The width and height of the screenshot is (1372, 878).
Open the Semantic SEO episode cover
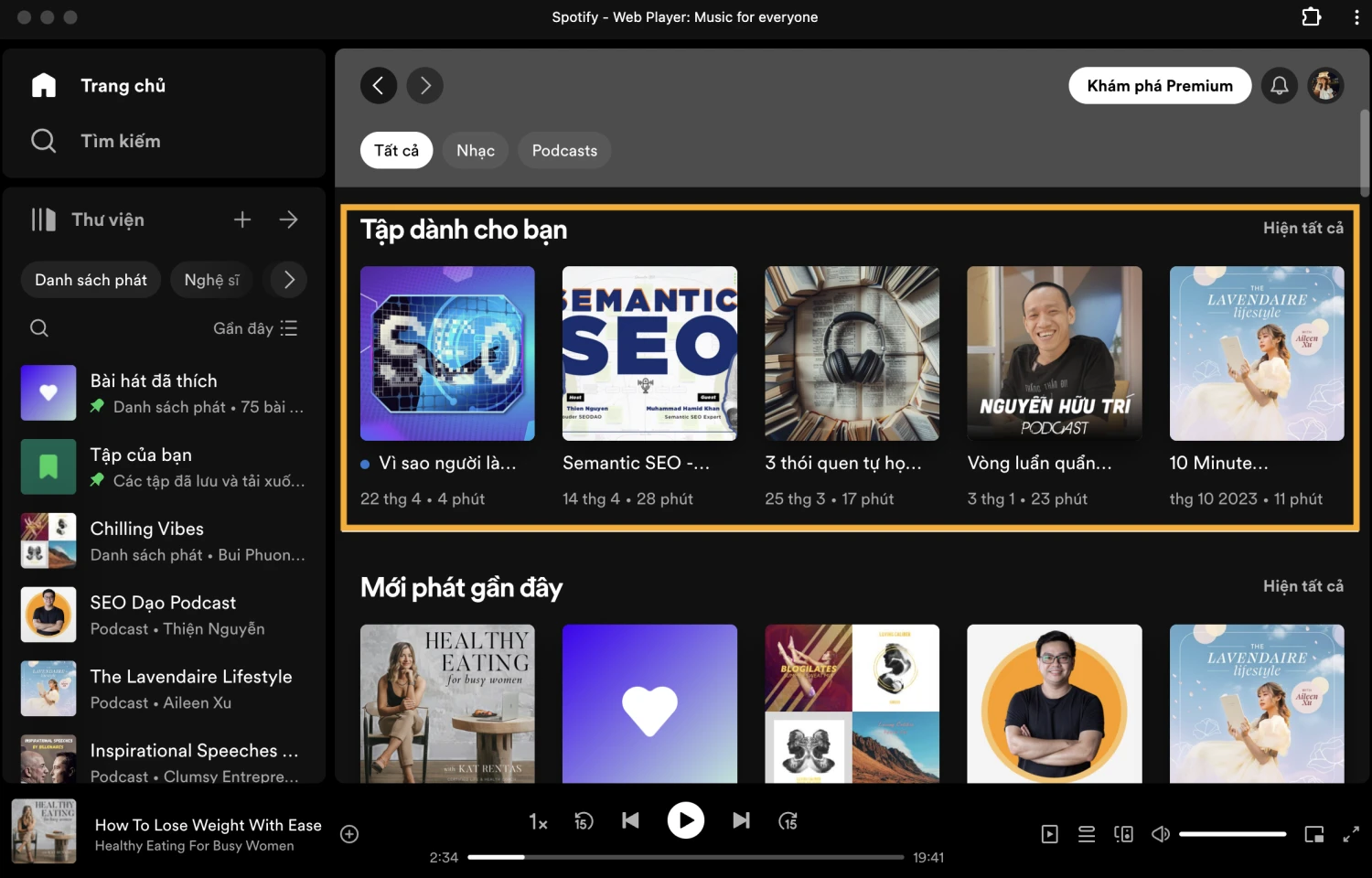point(649,353)
